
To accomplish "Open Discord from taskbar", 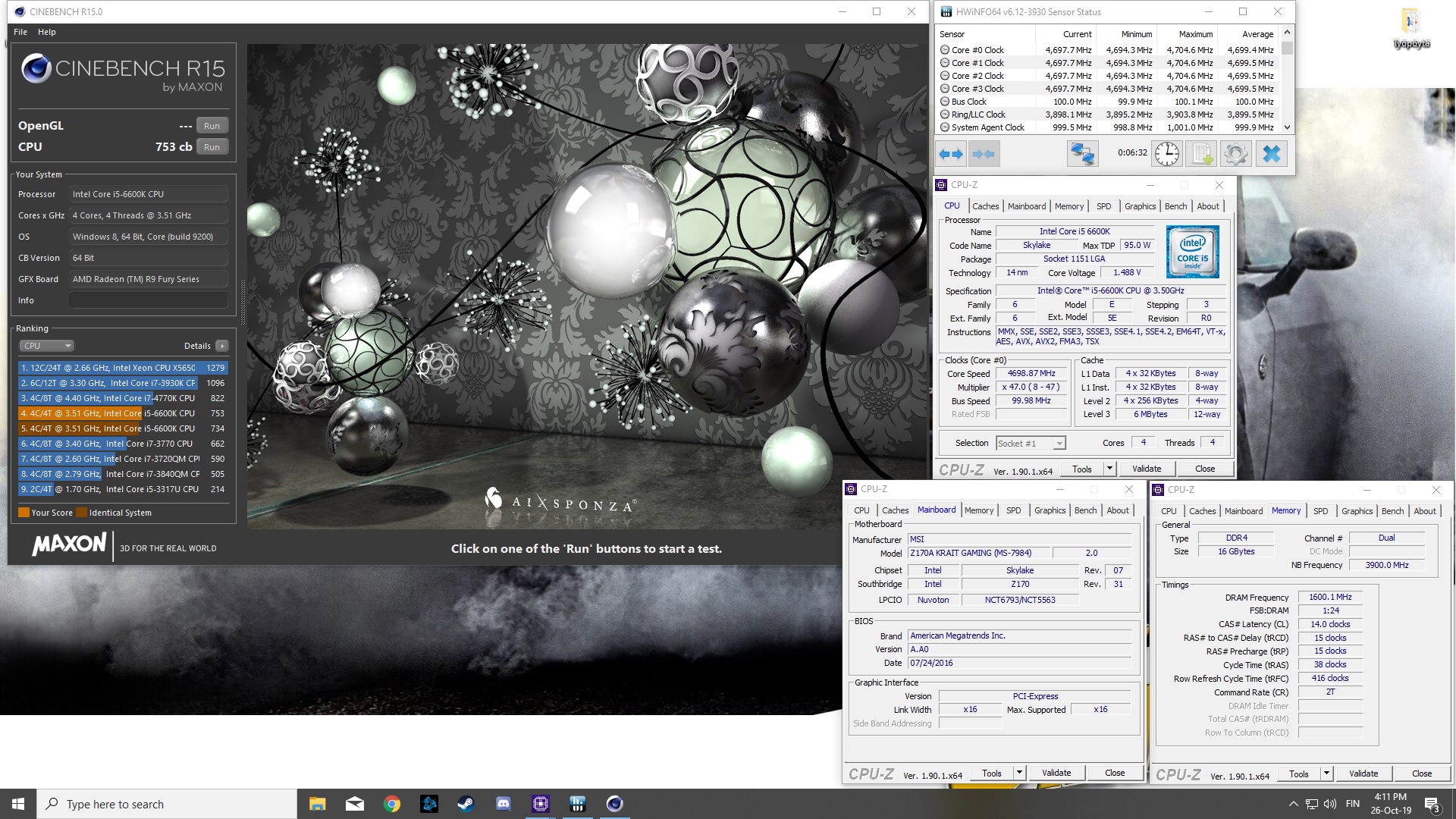I will (503, 804).
